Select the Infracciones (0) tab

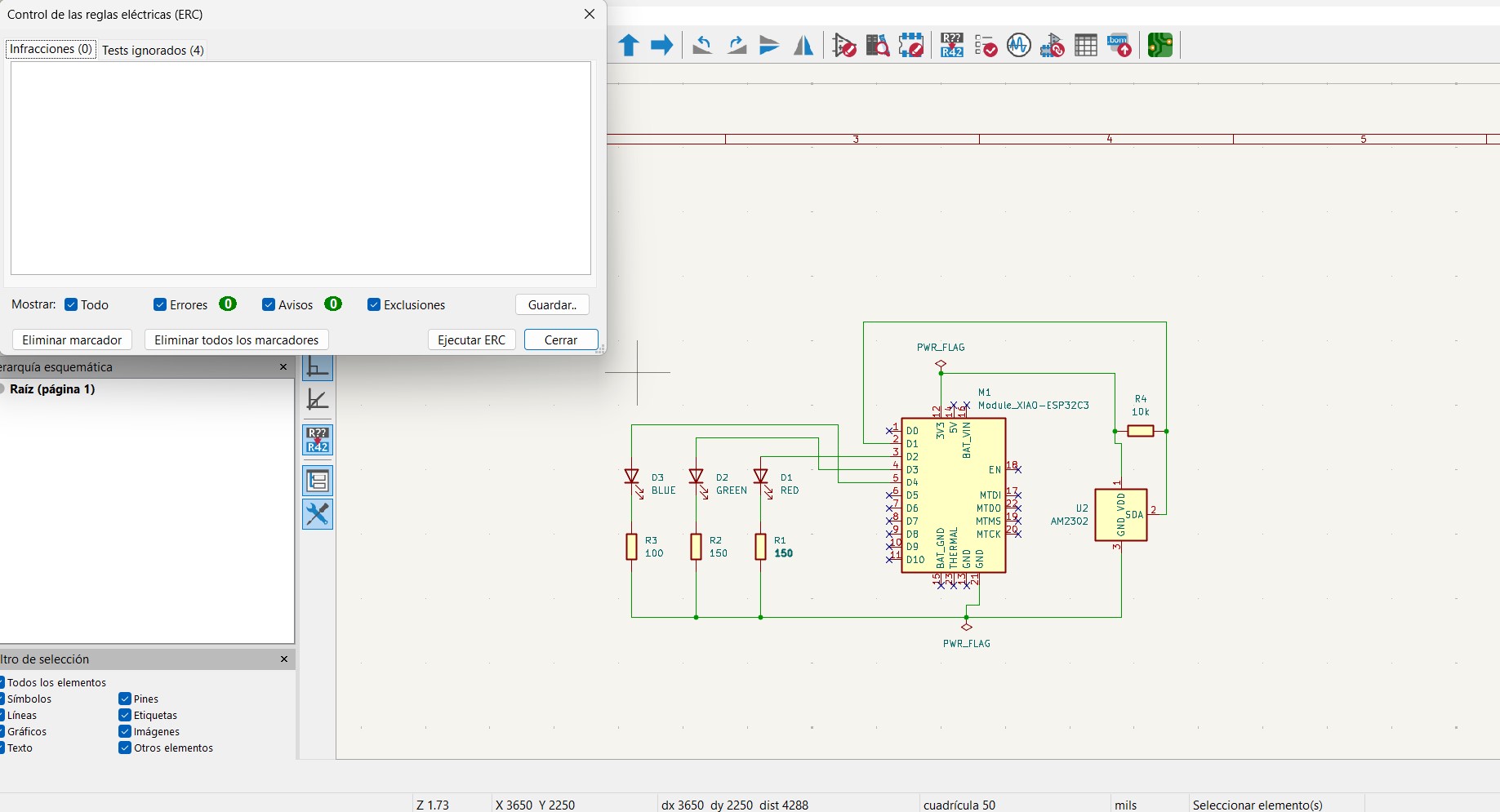point(51,49)
